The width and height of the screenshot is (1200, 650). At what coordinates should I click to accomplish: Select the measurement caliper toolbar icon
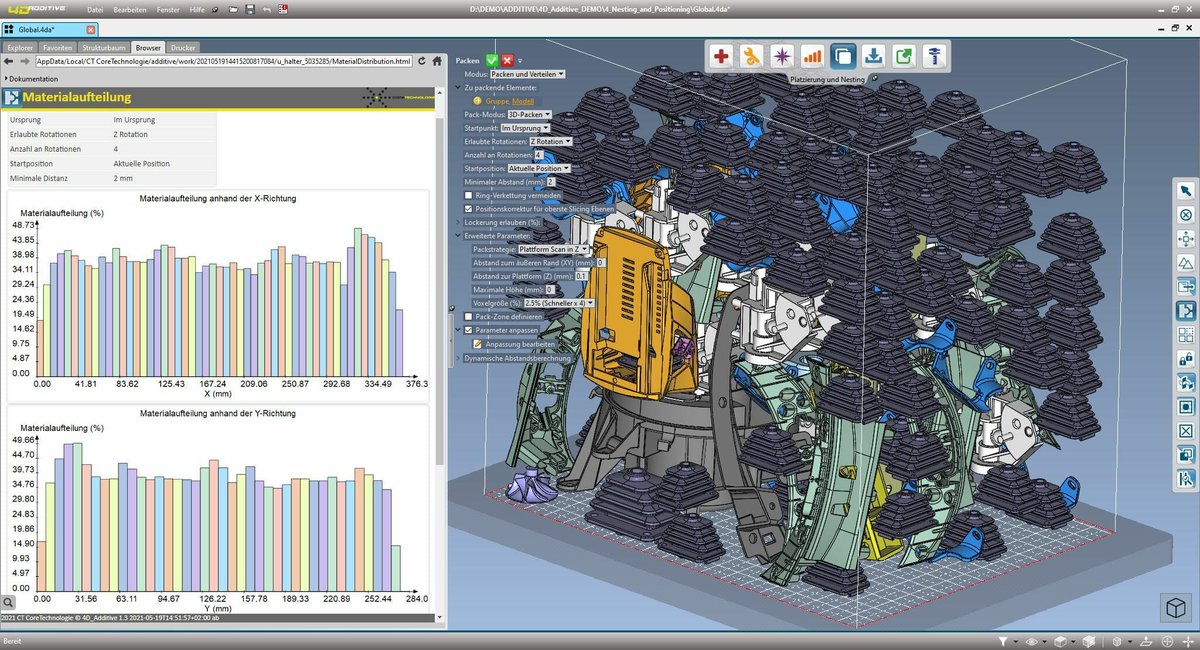(x=935, y=56)
